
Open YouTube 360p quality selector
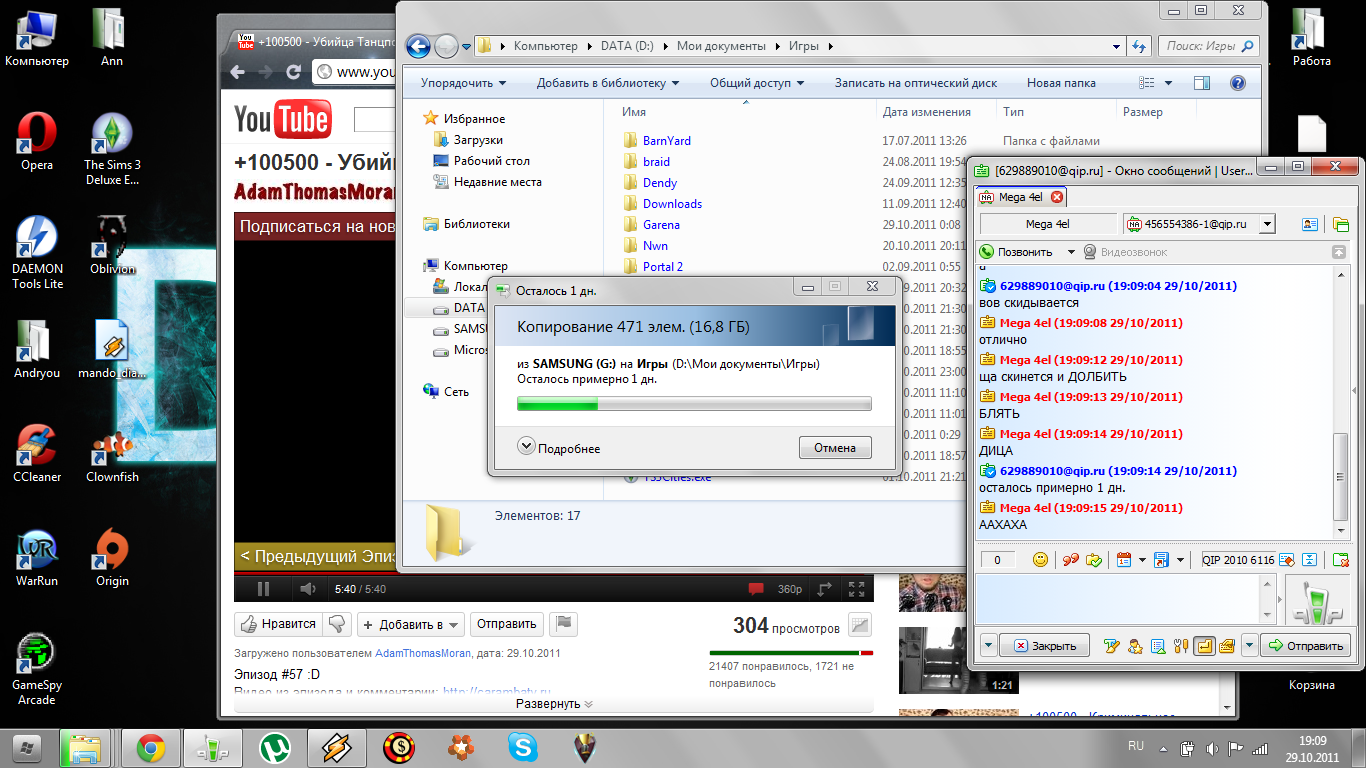[790, 589]
